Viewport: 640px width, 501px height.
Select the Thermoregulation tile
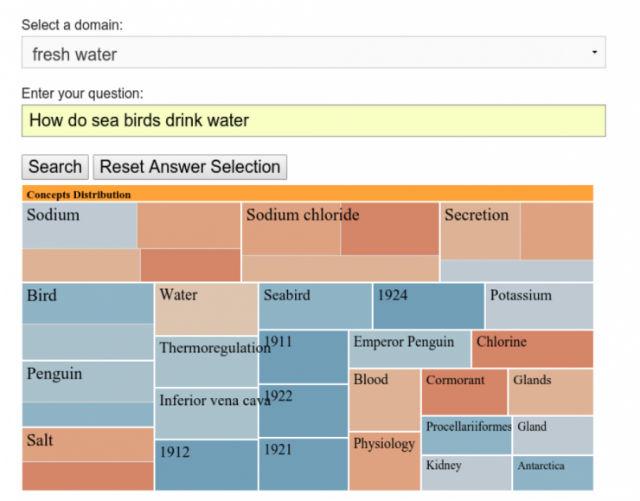click(206, 361)
